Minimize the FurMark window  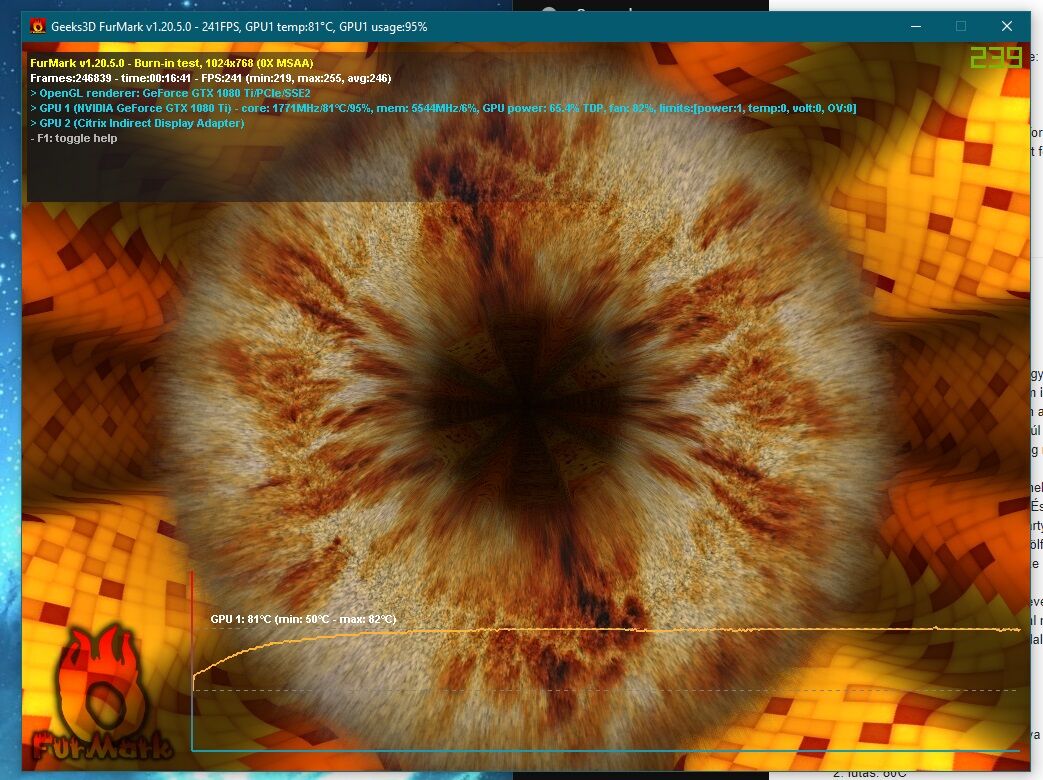coord(916,27)
